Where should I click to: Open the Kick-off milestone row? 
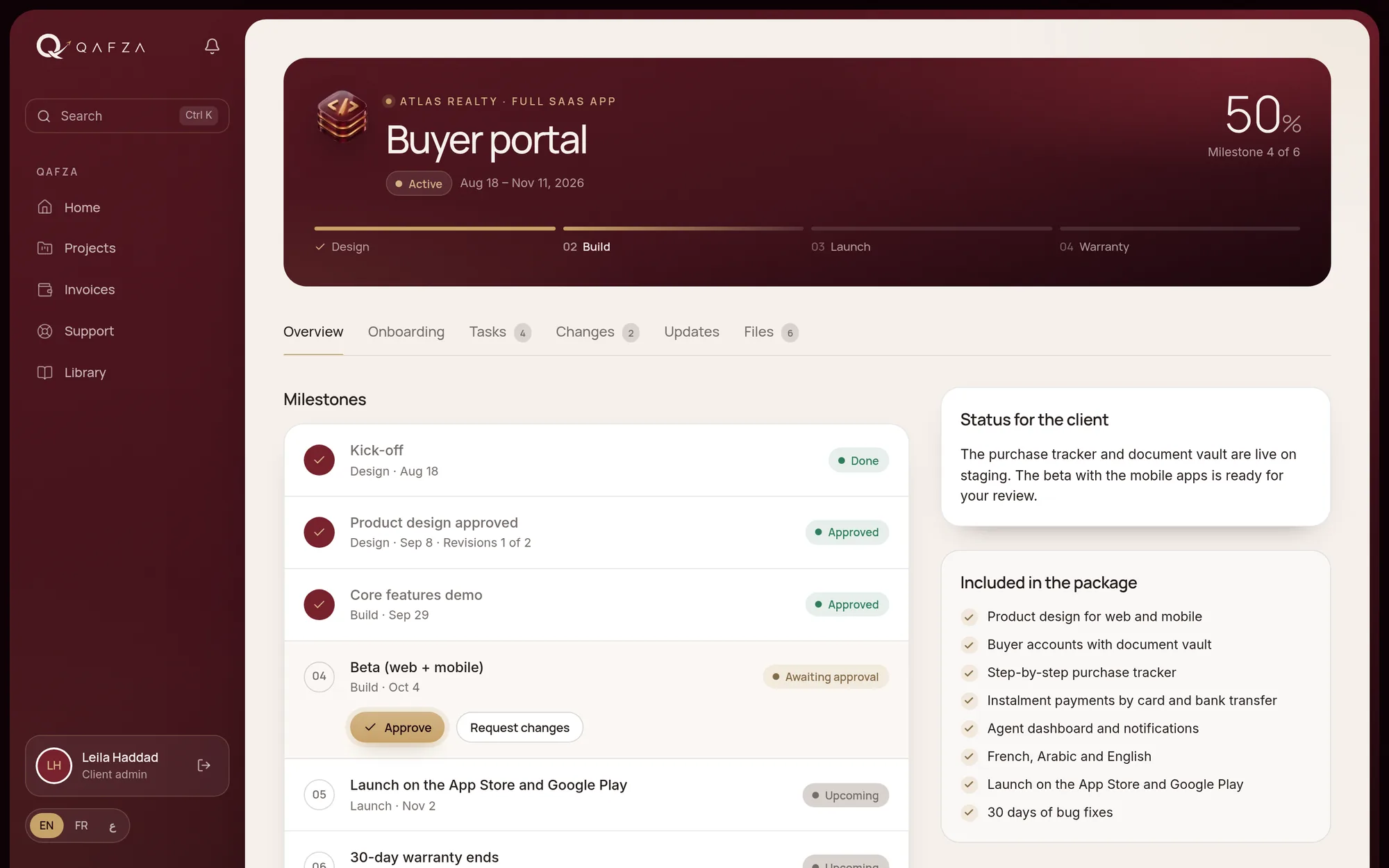pos(596,460)
